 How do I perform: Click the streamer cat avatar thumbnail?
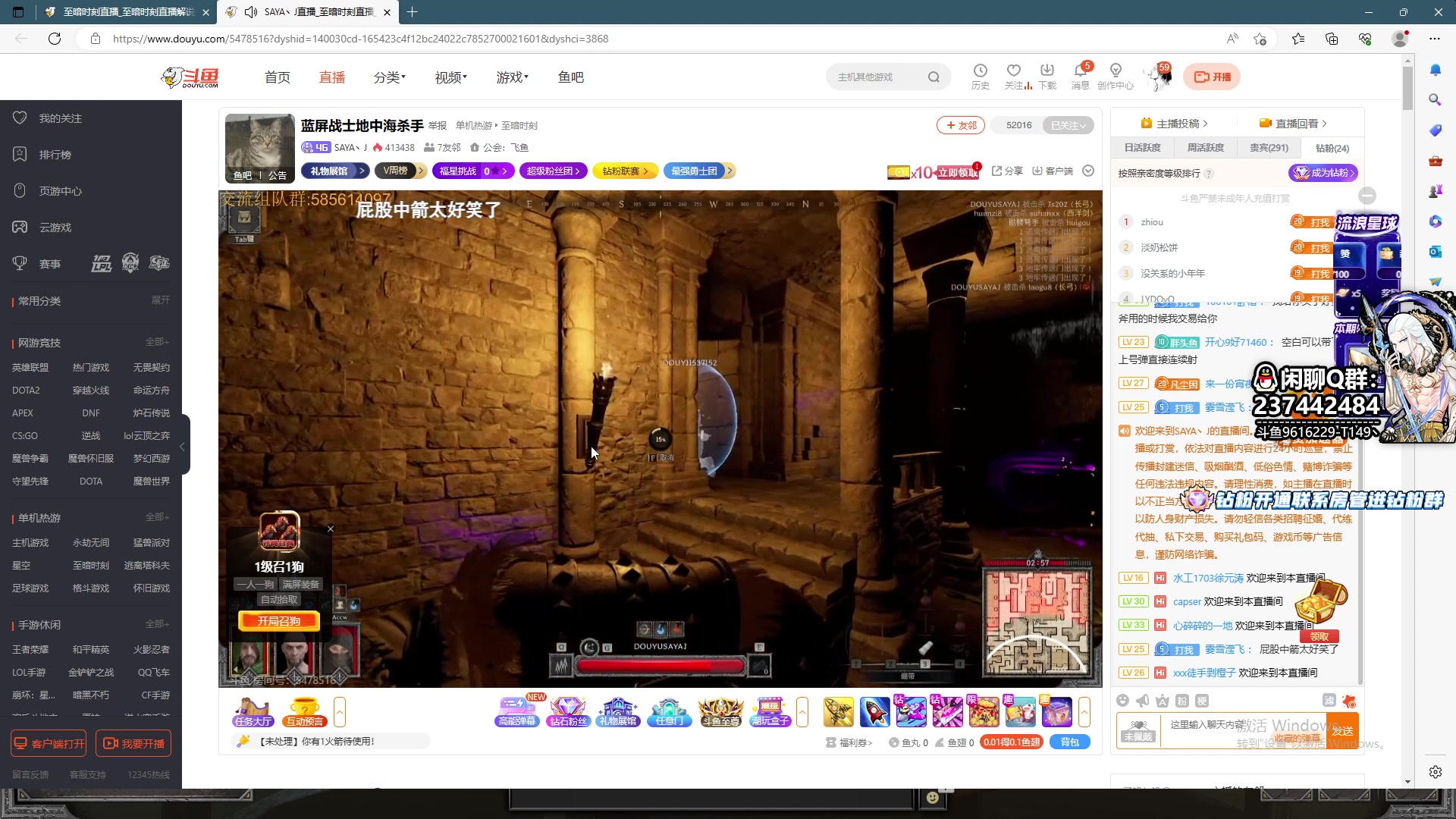(259, 148)
